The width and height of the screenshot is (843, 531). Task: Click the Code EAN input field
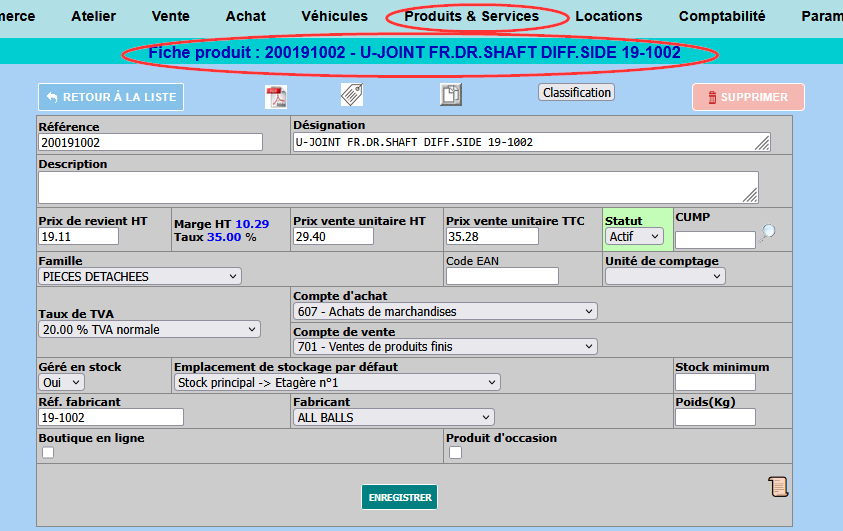point(502,276)
